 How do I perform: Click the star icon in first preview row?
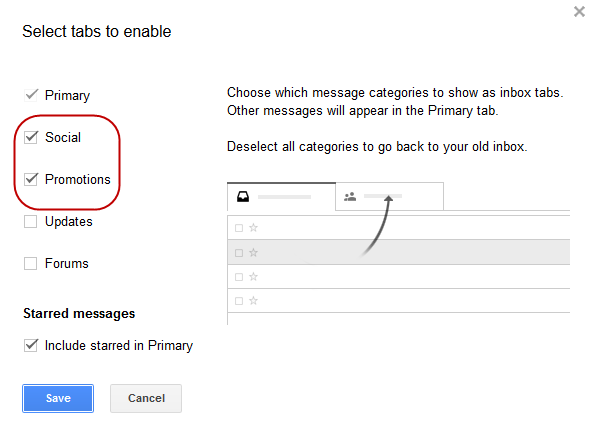[254, 228]
